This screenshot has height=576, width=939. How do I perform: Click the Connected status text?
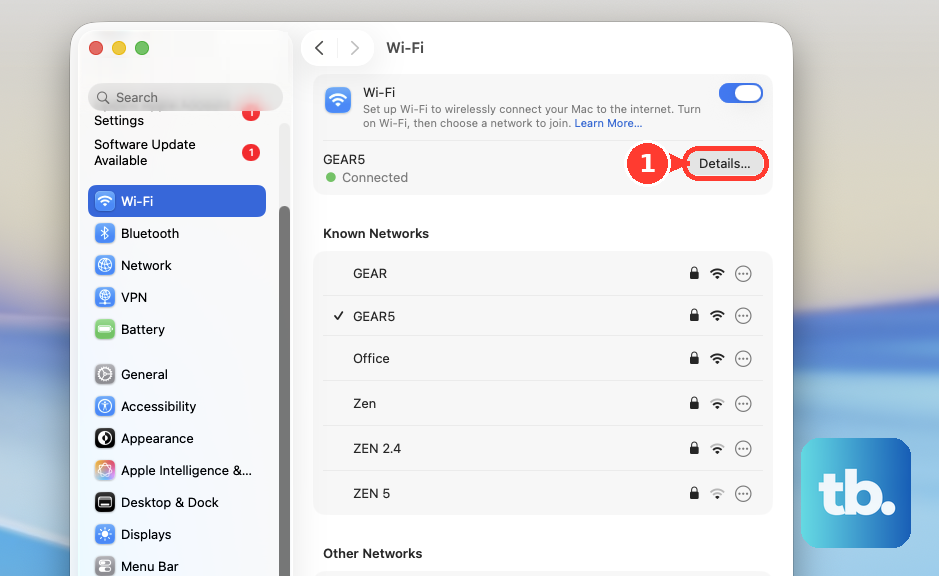(375, 178)
